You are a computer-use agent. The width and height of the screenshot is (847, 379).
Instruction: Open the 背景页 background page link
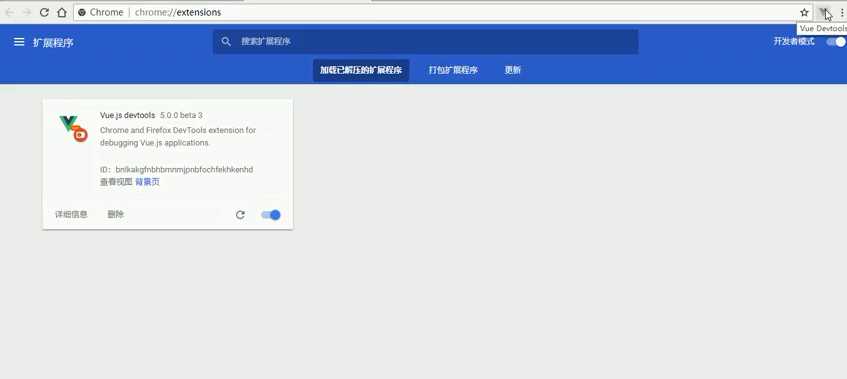click(x=147, y=182)
